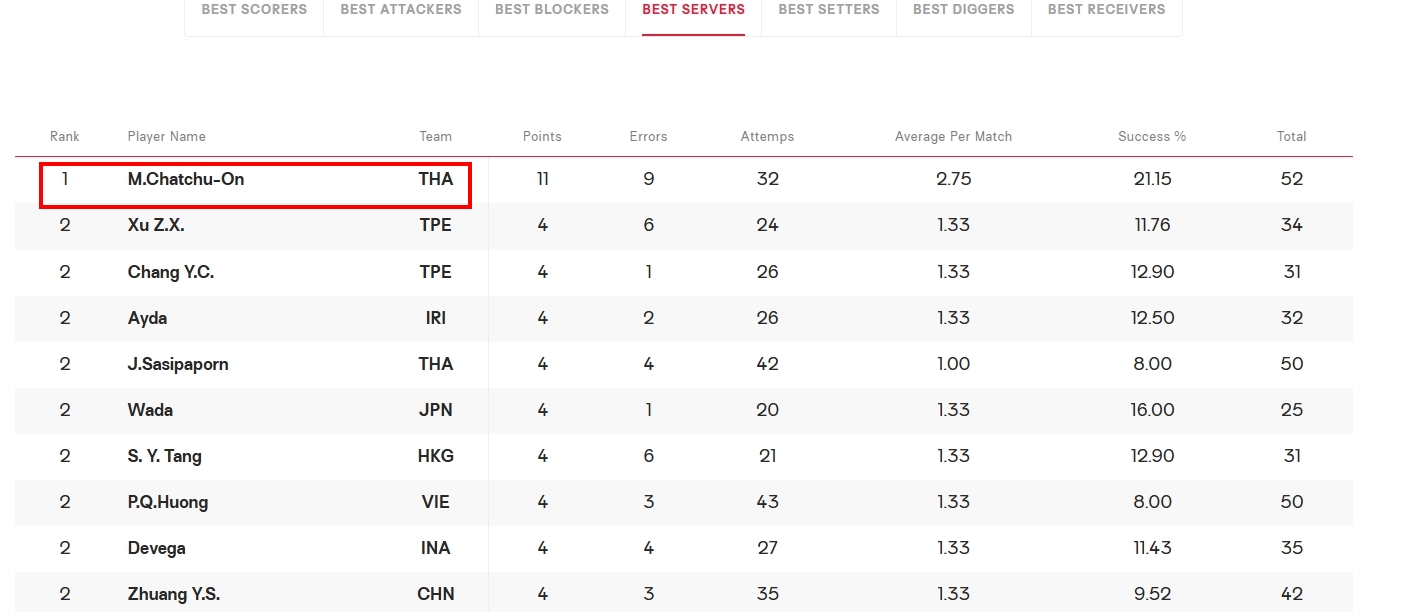Select player M.Chatchu-On

click(186, 179)
